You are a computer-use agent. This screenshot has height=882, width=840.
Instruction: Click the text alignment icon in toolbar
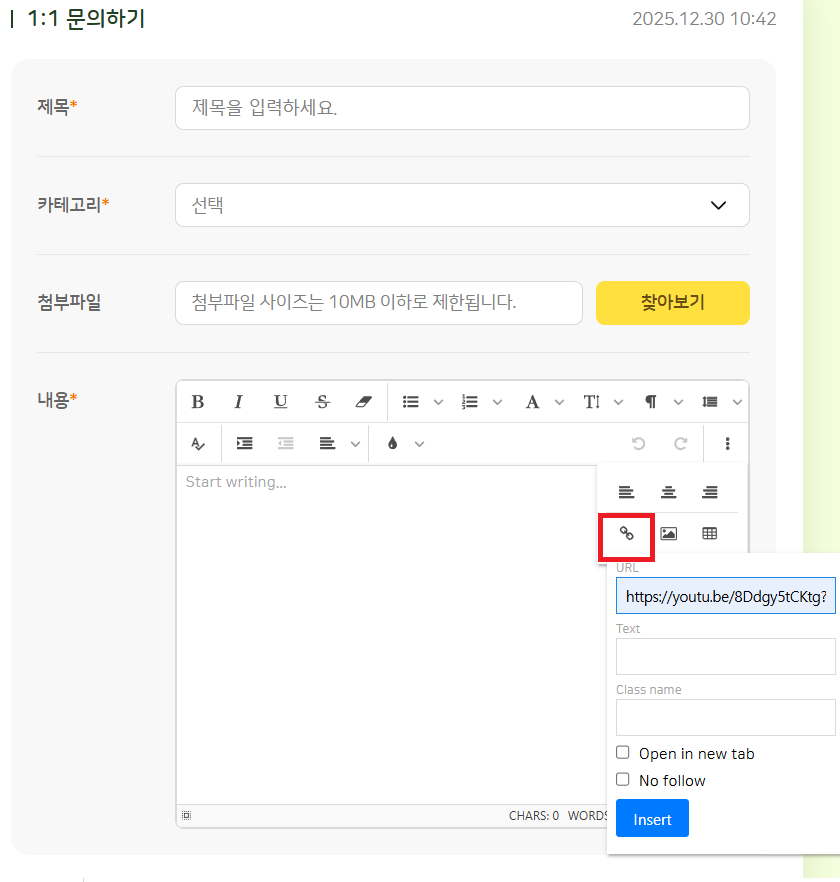pos(327,444)
